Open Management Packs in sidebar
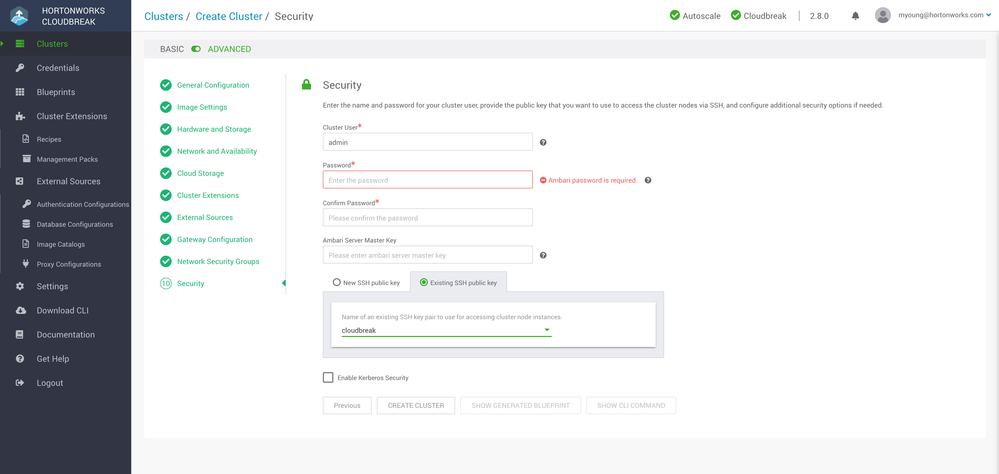This screenshot has width=999, height=474. click(67, 159)
